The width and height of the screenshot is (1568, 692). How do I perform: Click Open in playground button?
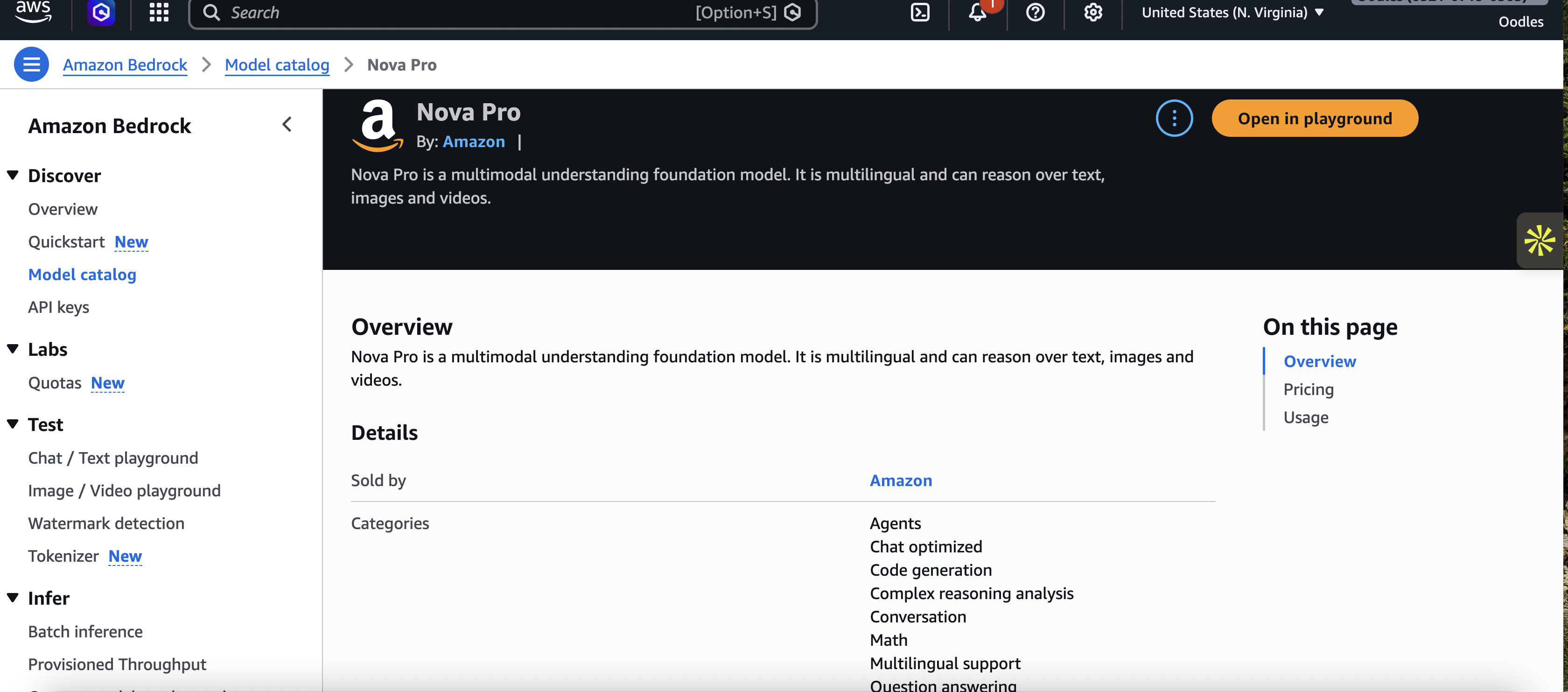click(1315, 118)
